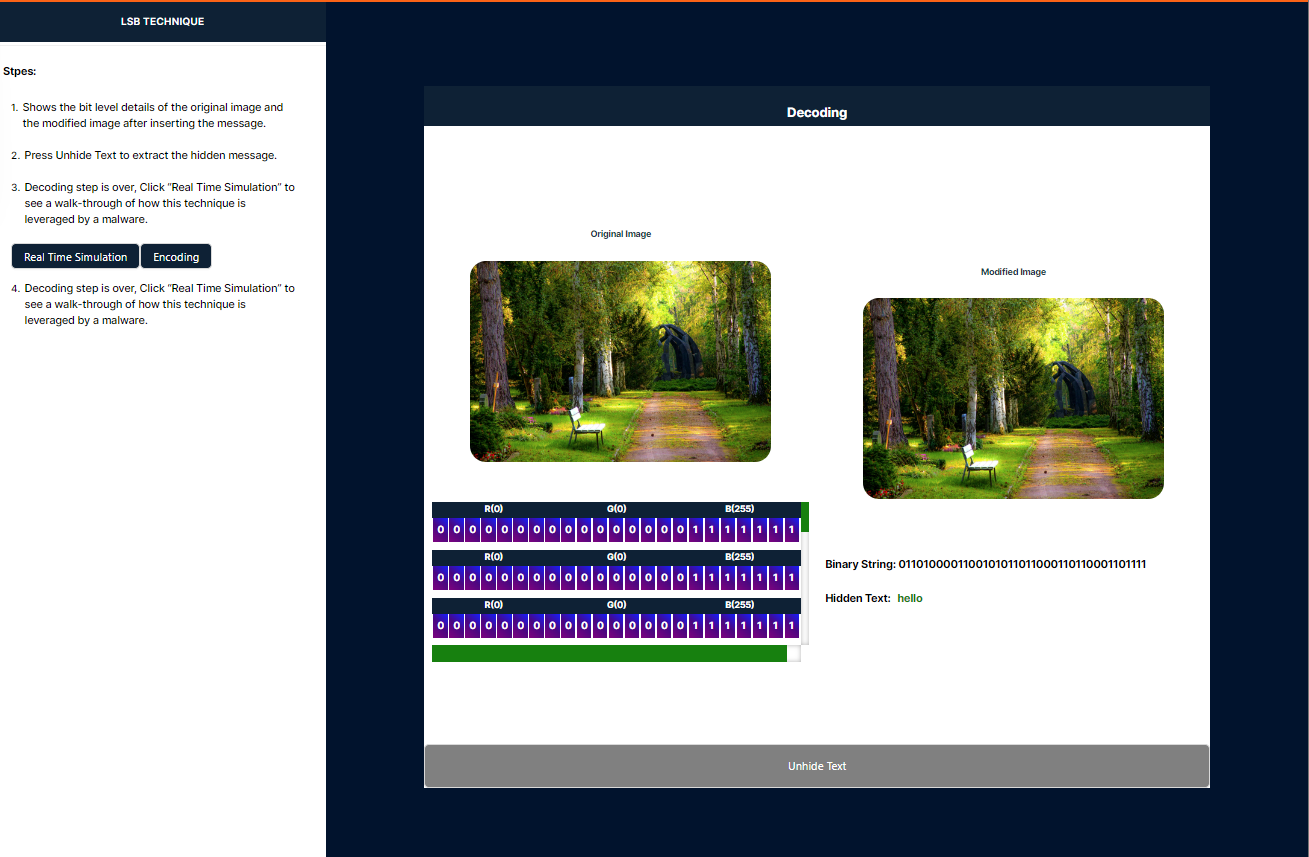This screenshot has height=857, width=1309.
Task: Click the B(255) label in first pixel row
Action: click(x=739, y=509)
